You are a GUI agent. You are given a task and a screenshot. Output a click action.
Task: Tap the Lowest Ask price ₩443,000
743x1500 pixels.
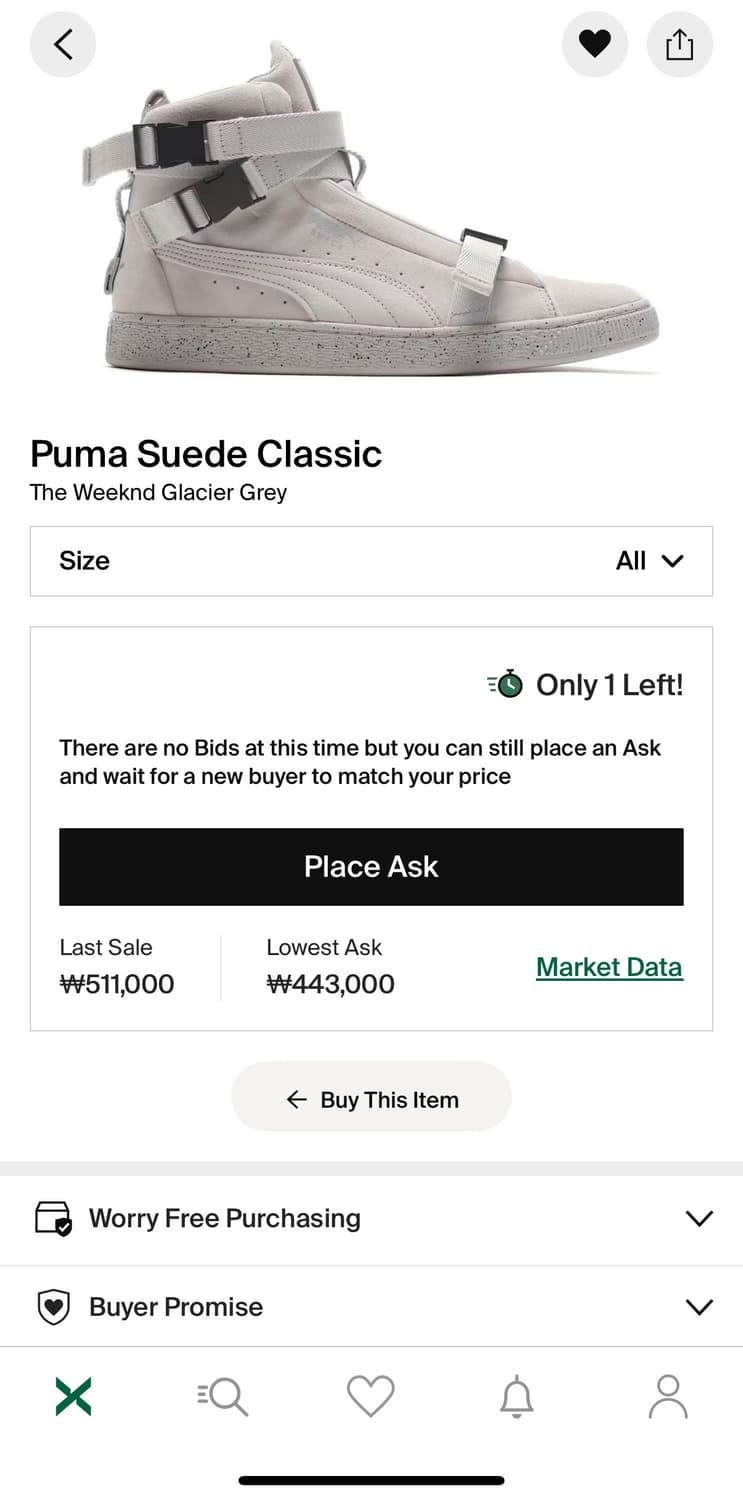click(x=331, y=984)
